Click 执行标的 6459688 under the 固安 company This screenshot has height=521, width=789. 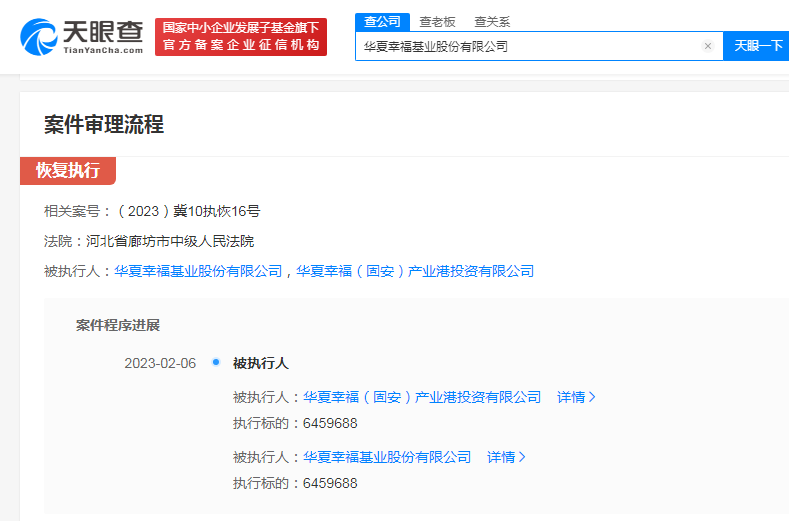point(295,423)
